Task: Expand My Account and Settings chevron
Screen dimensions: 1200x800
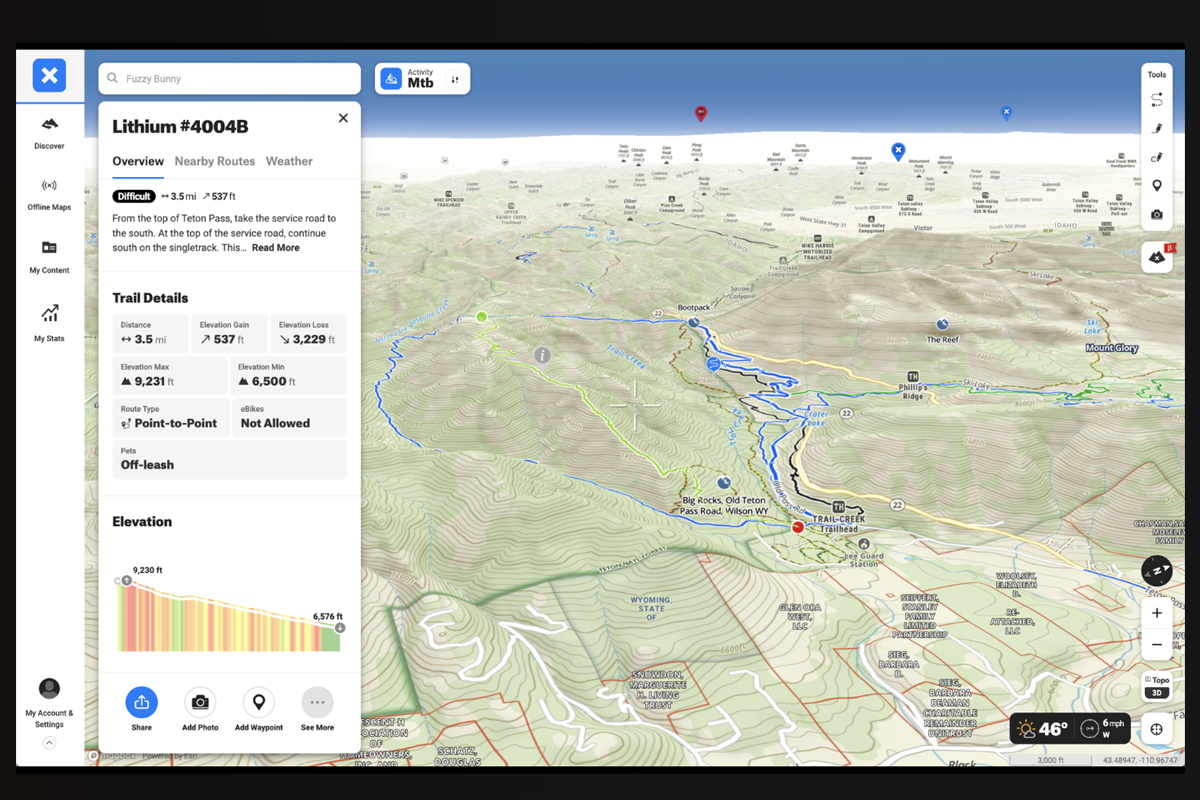Action: [49, 742]
